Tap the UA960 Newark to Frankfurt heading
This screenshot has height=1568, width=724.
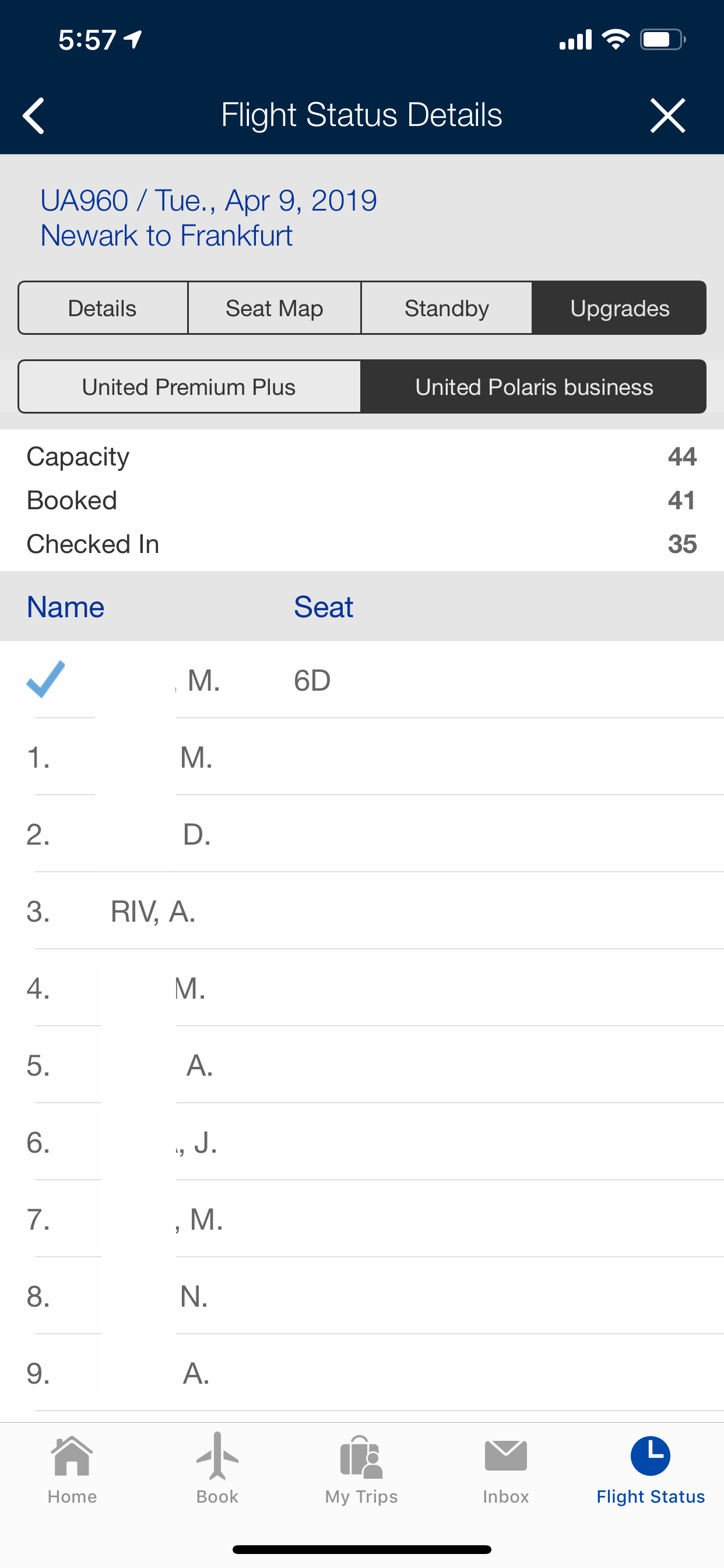coord(208,218)
